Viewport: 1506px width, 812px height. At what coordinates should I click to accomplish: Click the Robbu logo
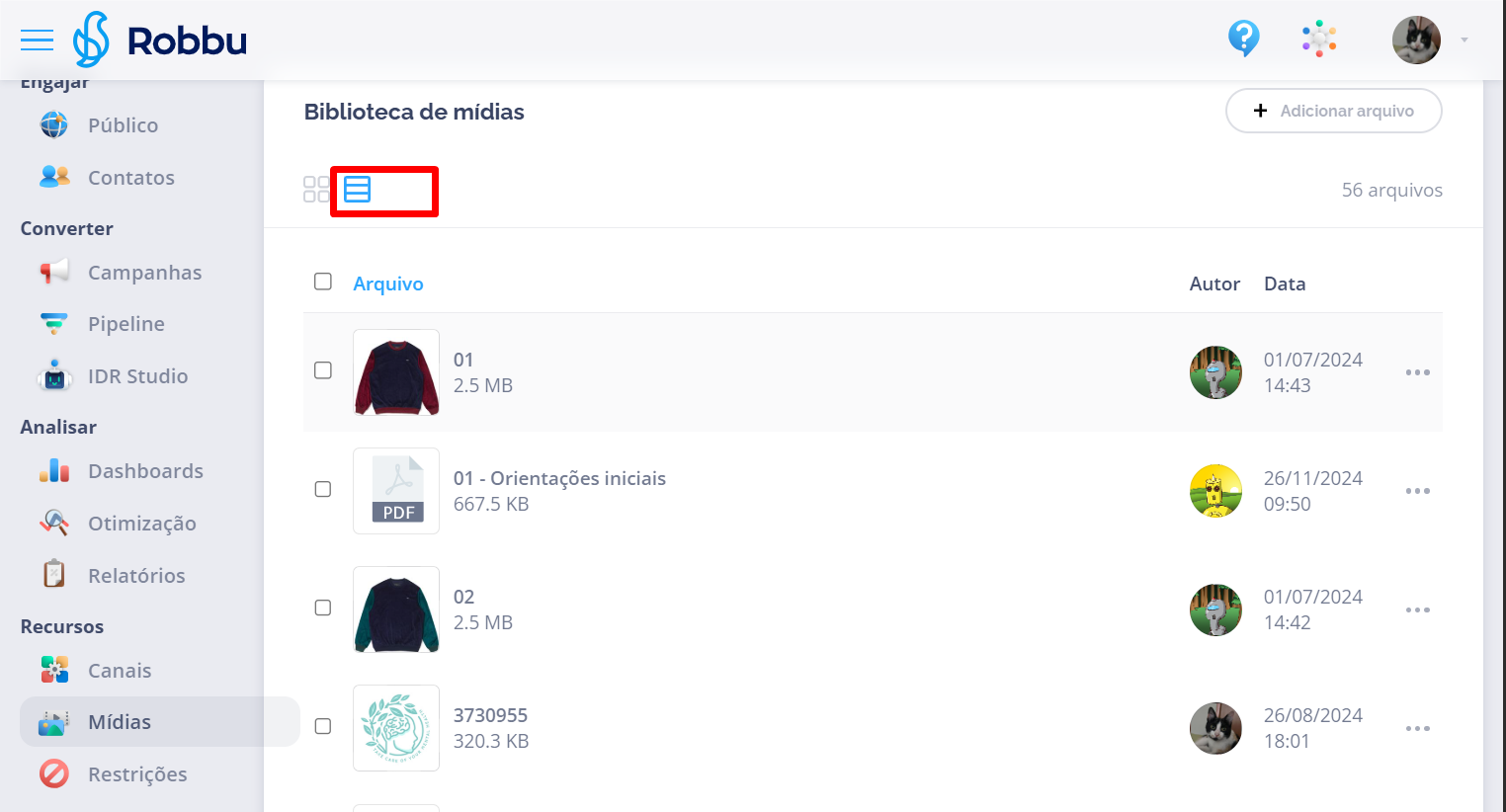(x=160, y=41)
